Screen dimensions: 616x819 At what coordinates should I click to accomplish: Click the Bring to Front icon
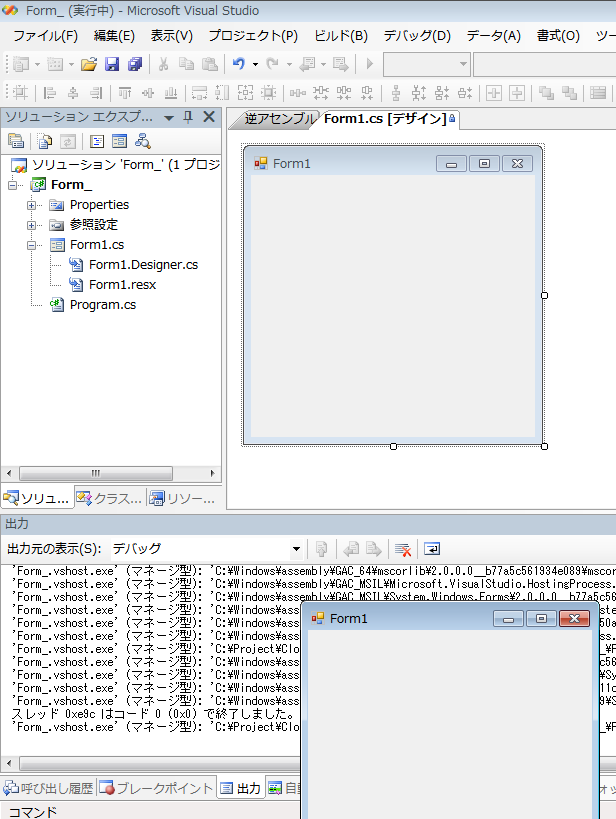coord(546,93)
